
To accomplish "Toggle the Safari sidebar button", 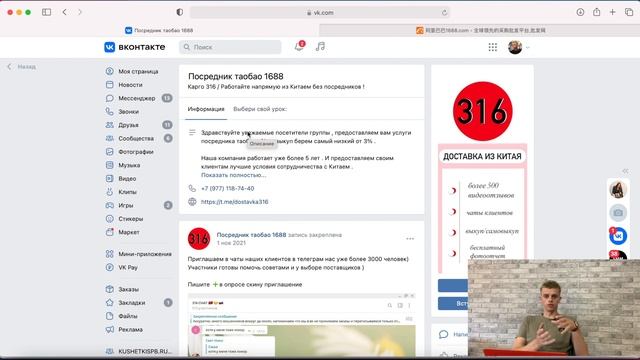I will tap(47, 12).
